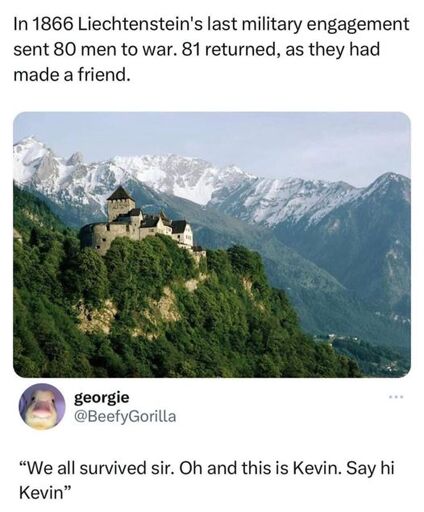
Task: Click the castle's tall square tower
Action: click(x=121, y=204)
